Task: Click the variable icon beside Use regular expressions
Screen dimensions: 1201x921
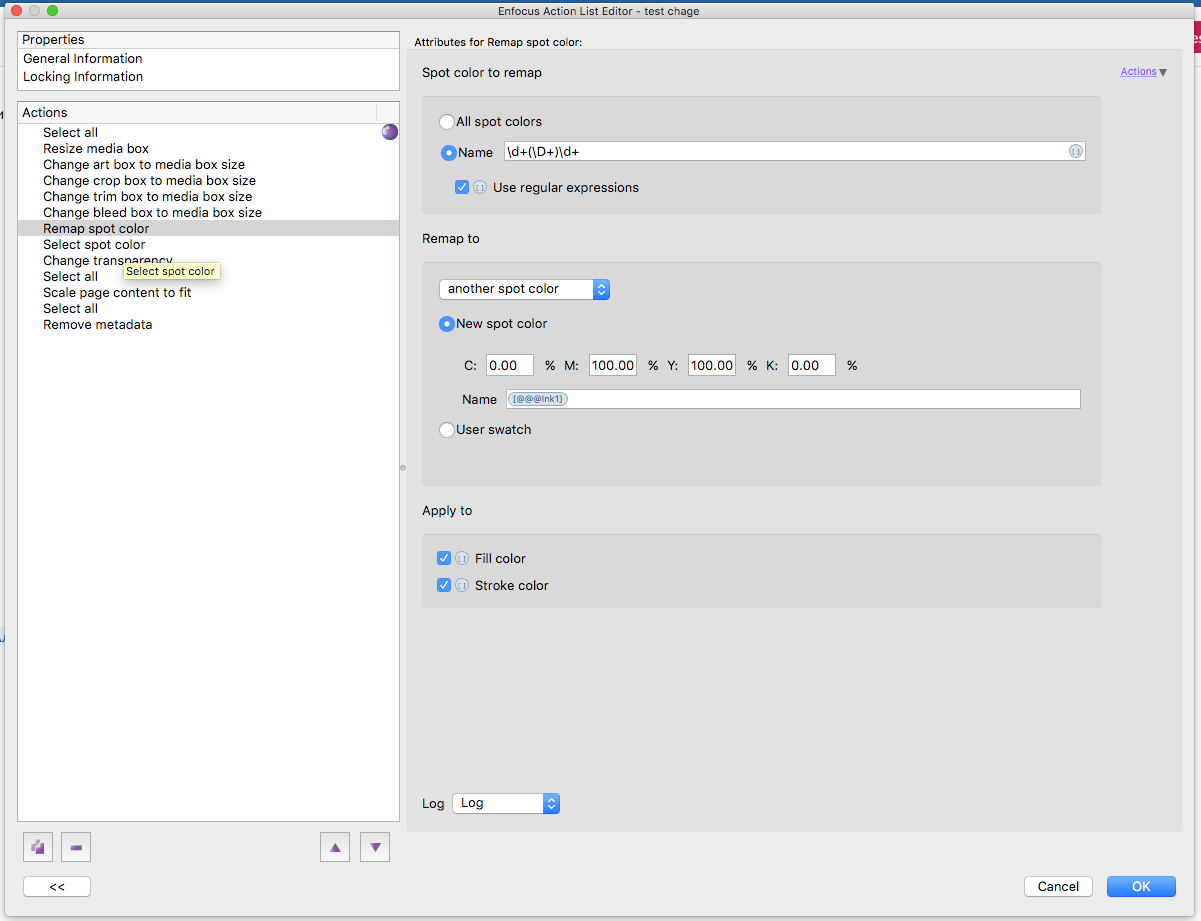Action: click(480, 187)
